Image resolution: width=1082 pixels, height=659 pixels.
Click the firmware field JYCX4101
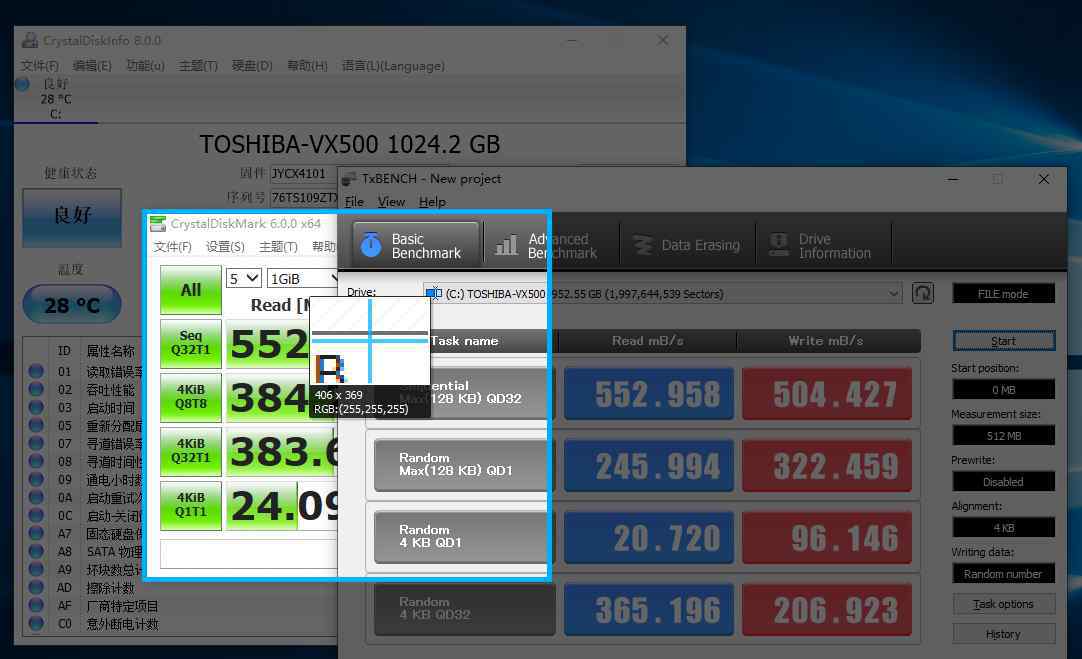click(x=304, y=173)
